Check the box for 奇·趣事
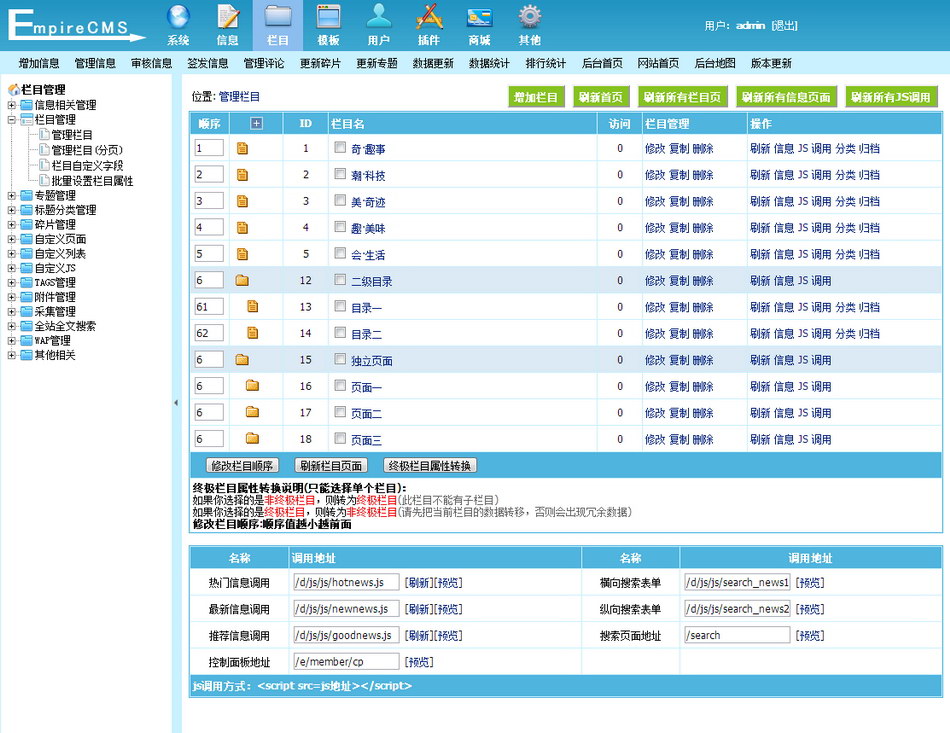Screen dimensions: 950x733 [340, 147]
